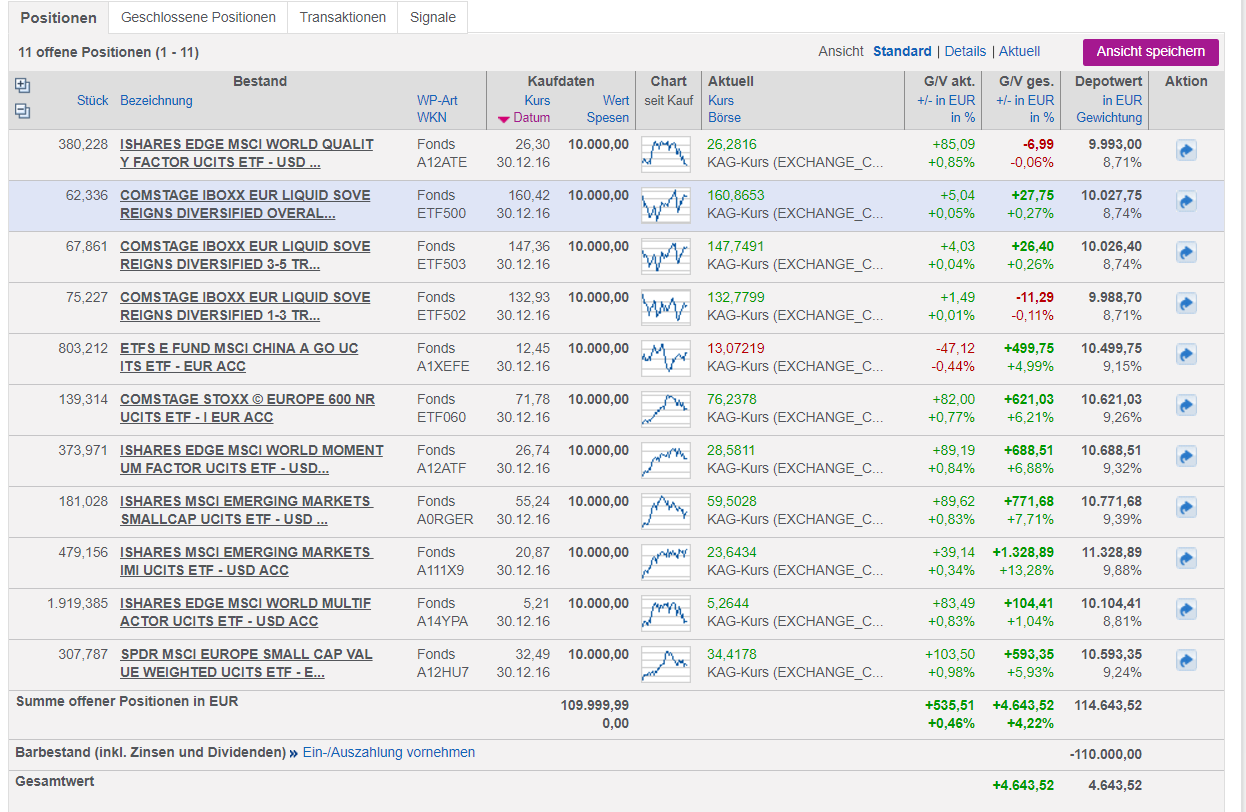Click action icon for ETFS E Fund MSCI China row
This screenshot has width=1246, height=812.
point(1186,355)
